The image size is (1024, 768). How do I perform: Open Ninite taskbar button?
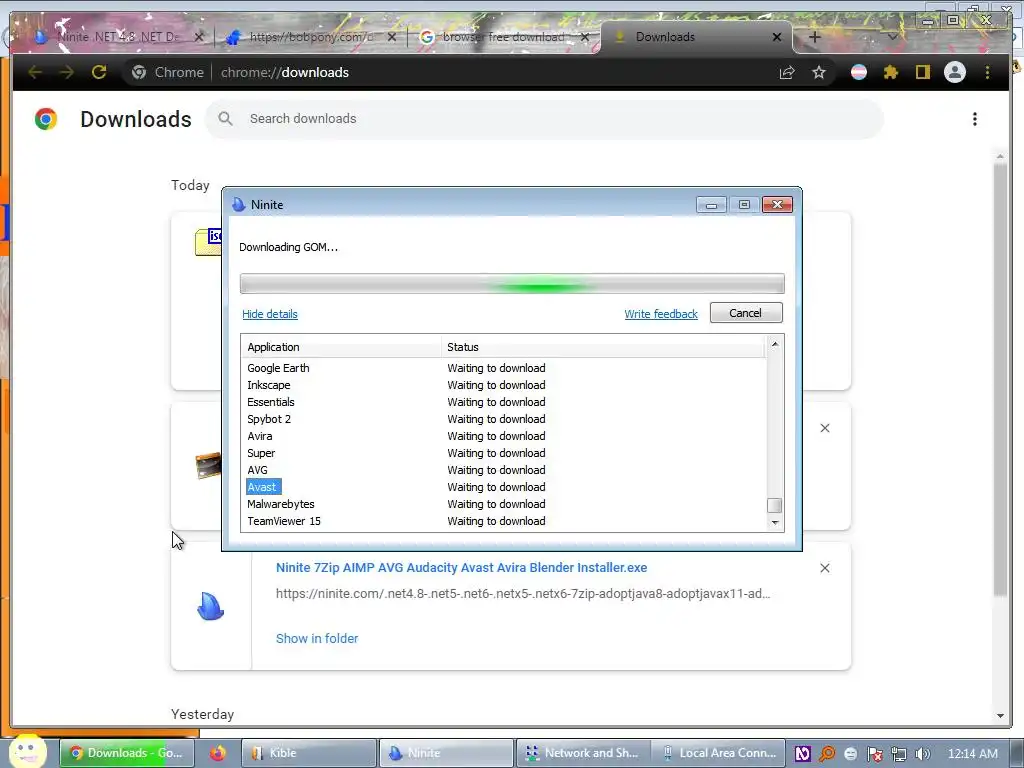pyautogui.click(x=447, y=753)
